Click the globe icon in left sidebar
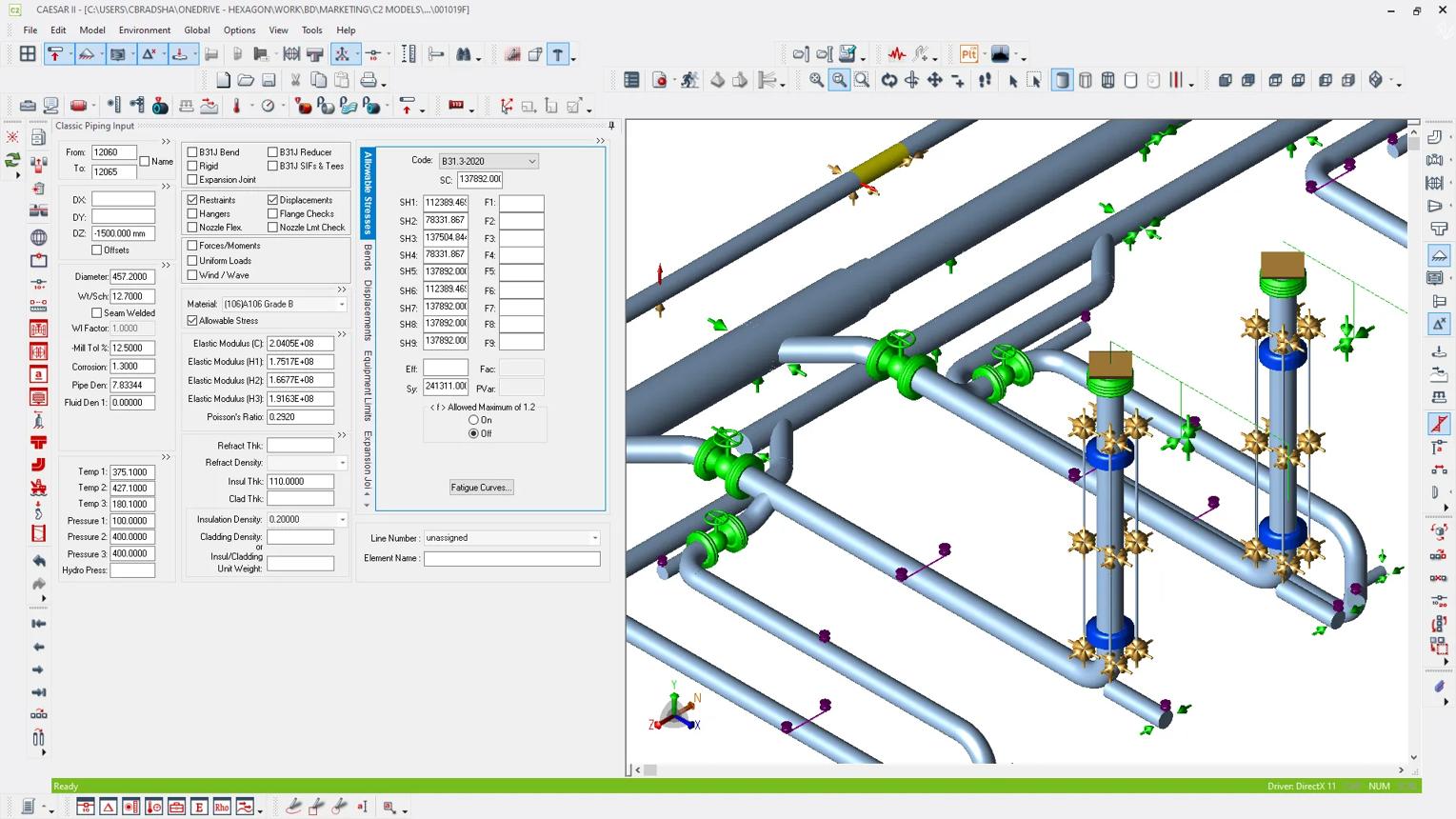The image size is (1456, 819). tap(38, 237)
